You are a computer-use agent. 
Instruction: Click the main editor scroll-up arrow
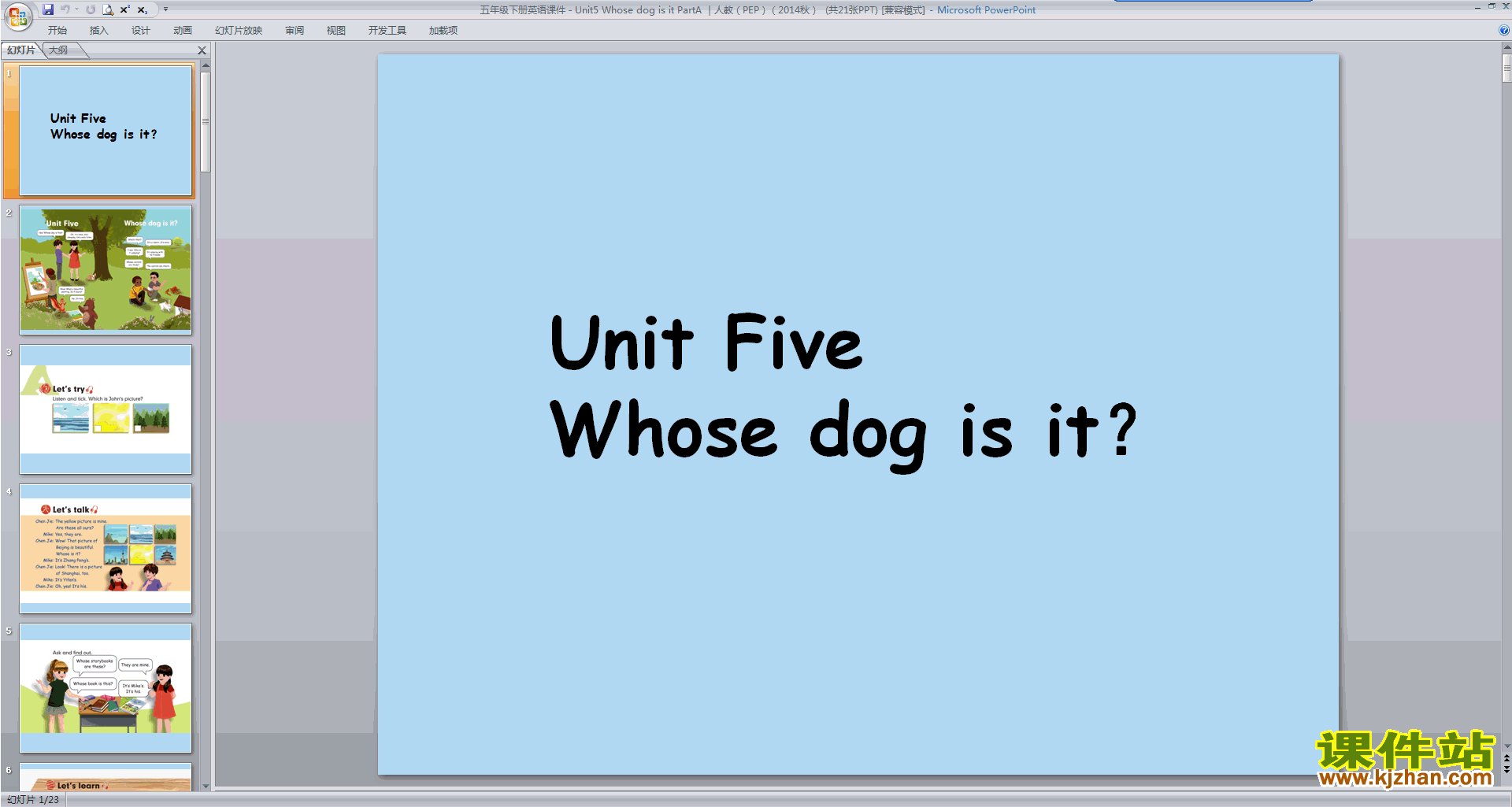click(1506, 47)
